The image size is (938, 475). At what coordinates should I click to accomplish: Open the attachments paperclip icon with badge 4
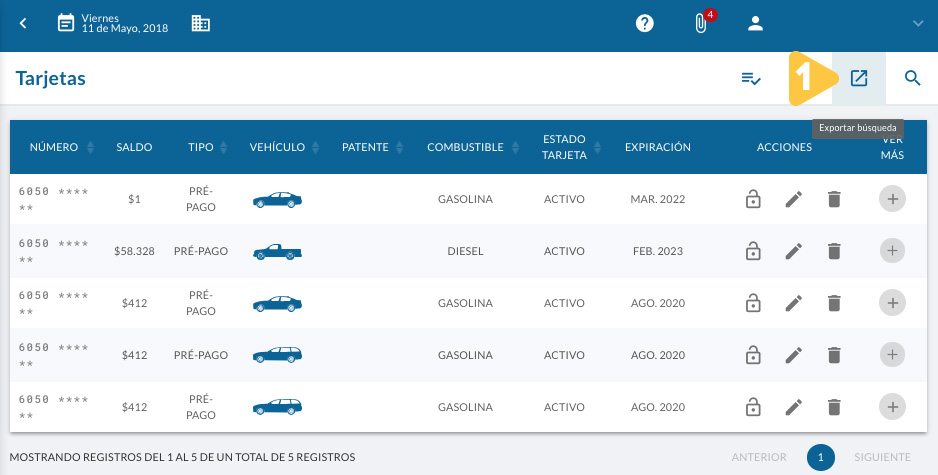tap(701, 23)
